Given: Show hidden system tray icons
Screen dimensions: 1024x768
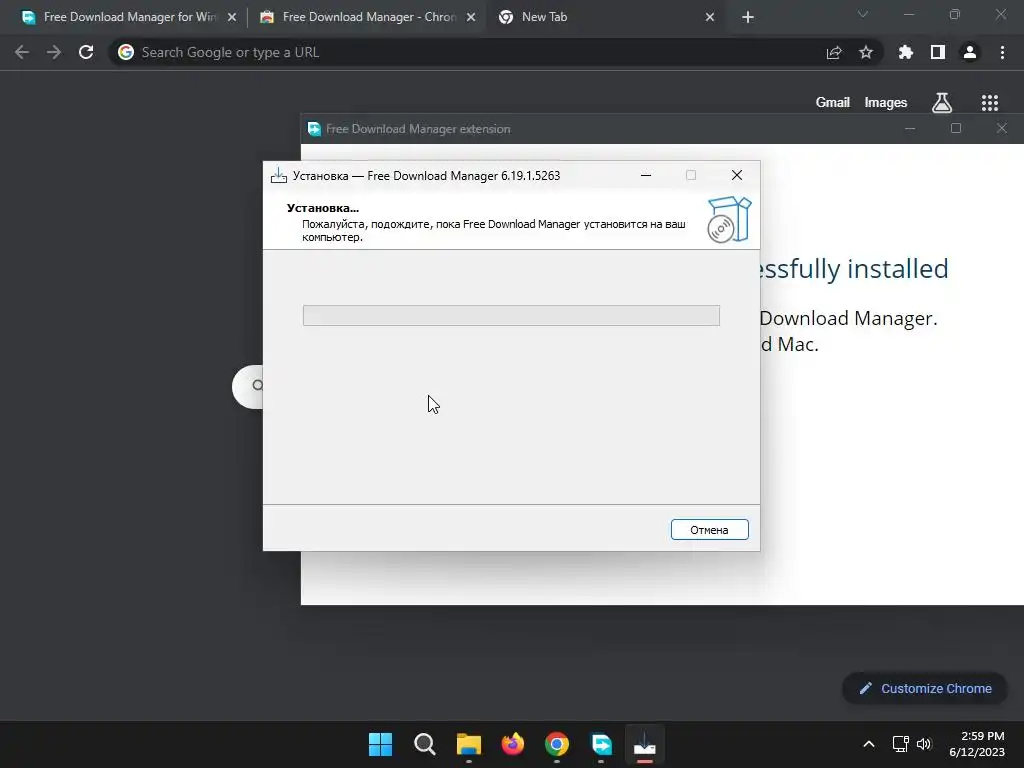Looking at the screenshot, I should point(869,744).
